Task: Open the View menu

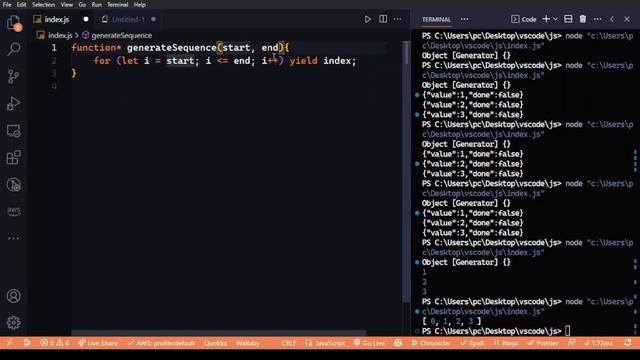Action: pos(67,5)
